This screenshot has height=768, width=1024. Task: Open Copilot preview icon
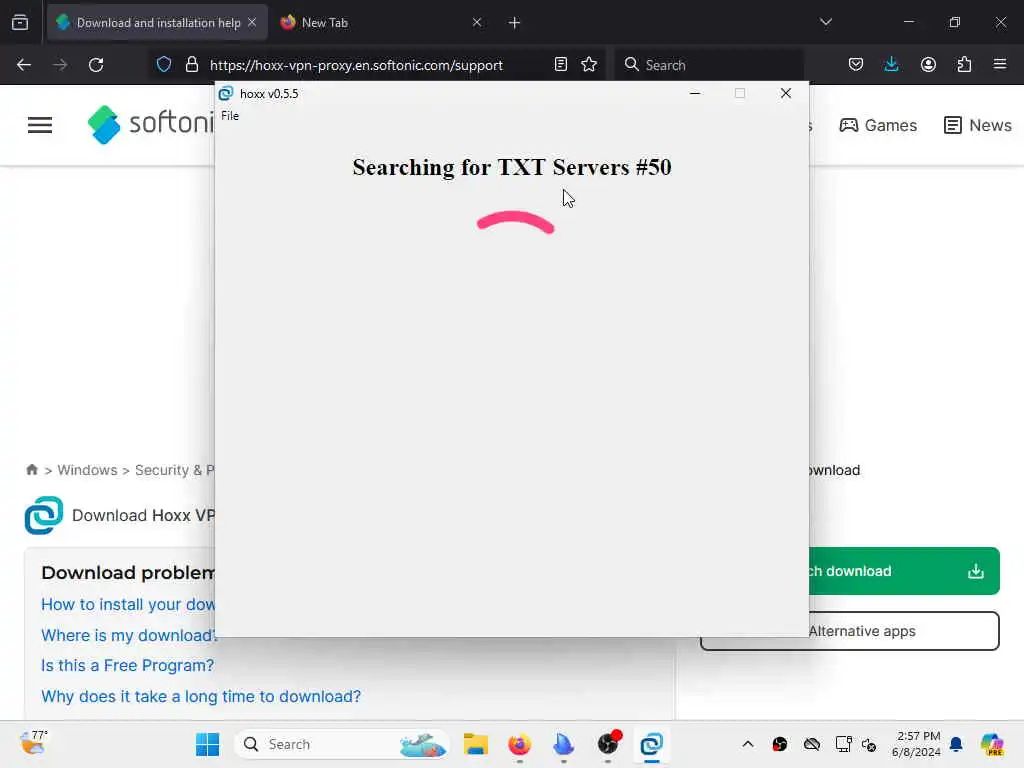991,744
